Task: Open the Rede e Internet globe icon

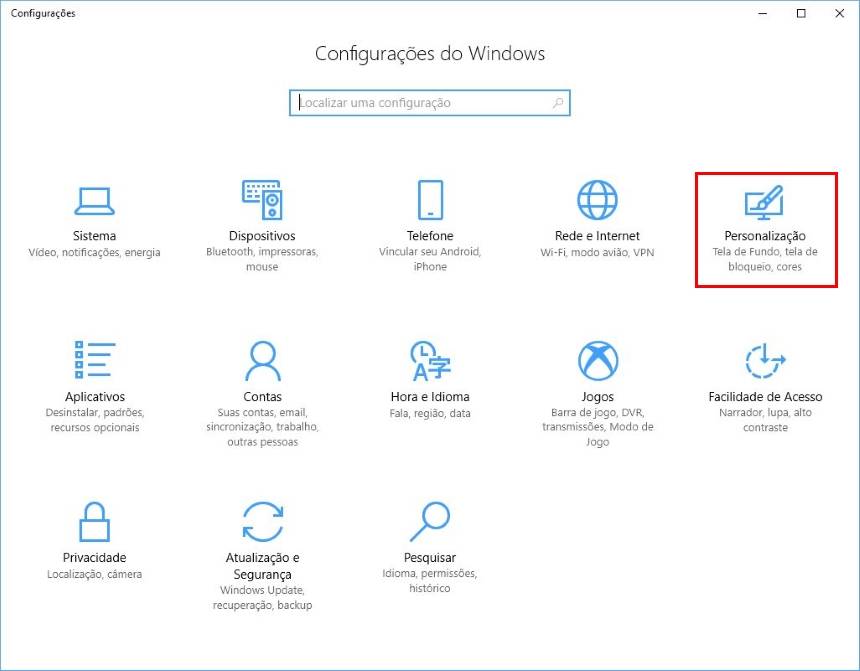Action: (x=597, y=200)
